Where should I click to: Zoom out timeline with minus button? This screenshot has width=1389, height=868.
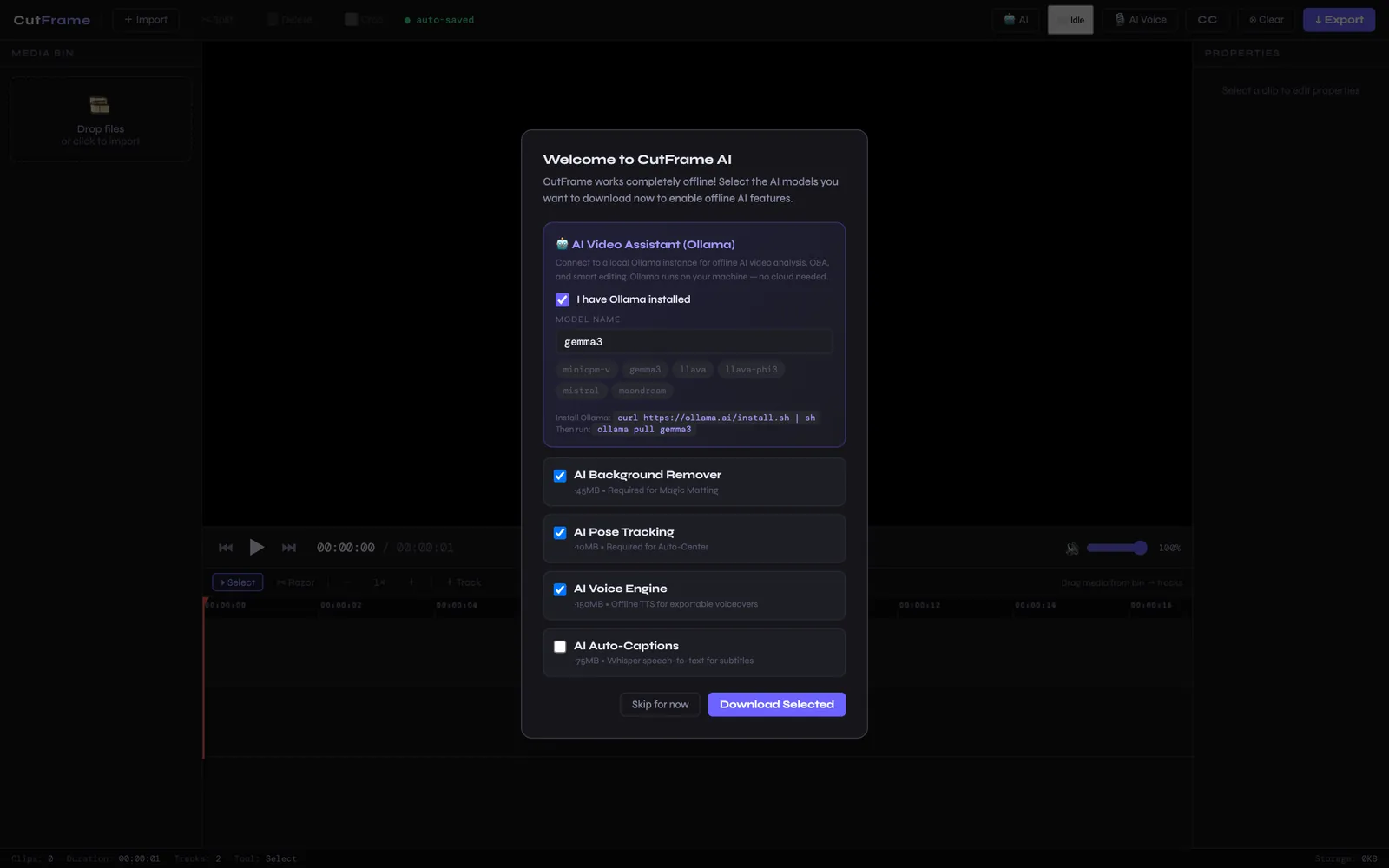coord(347,582)
